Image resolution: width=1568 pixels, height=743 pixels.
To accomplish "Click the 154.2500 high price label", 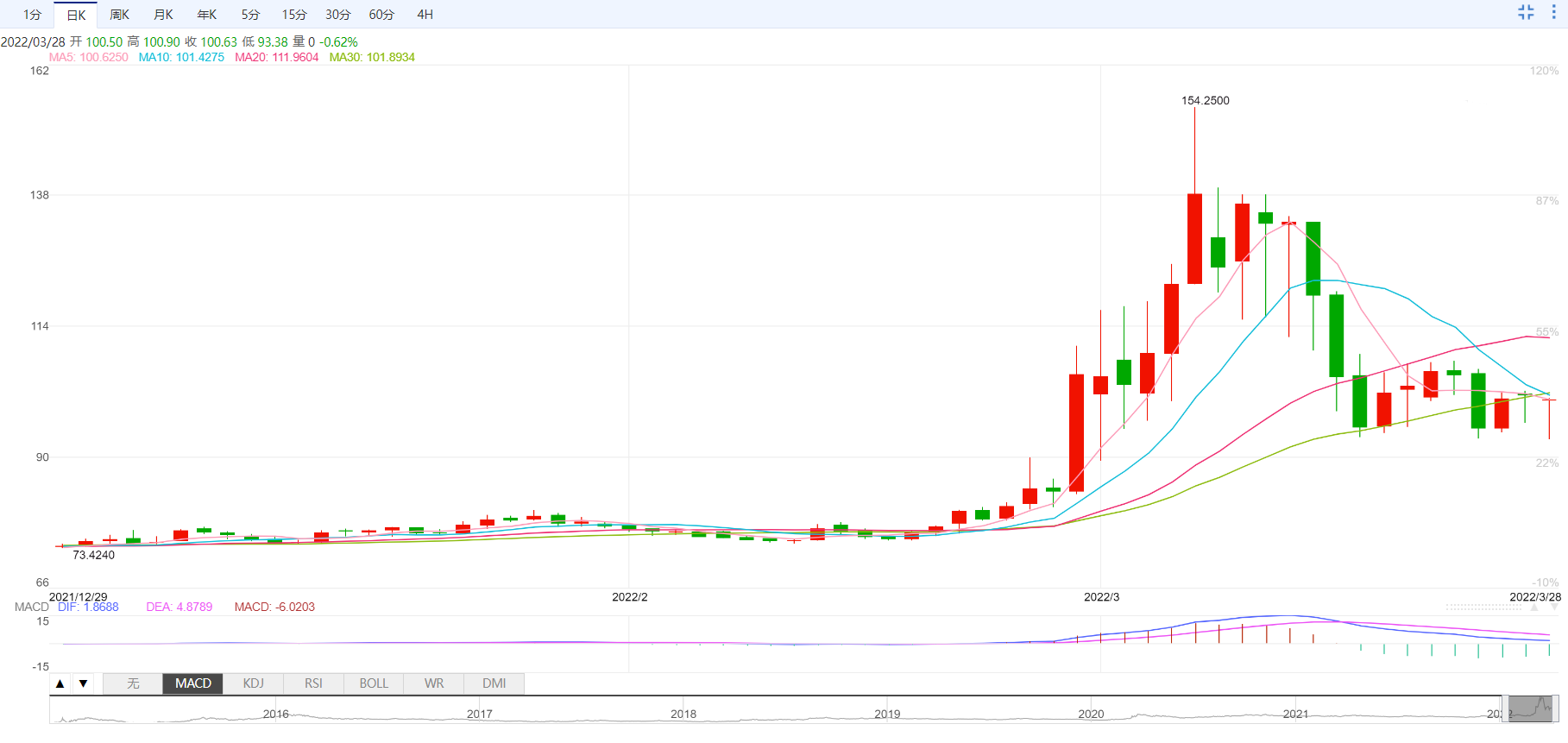I will [x=1206, y=100].
